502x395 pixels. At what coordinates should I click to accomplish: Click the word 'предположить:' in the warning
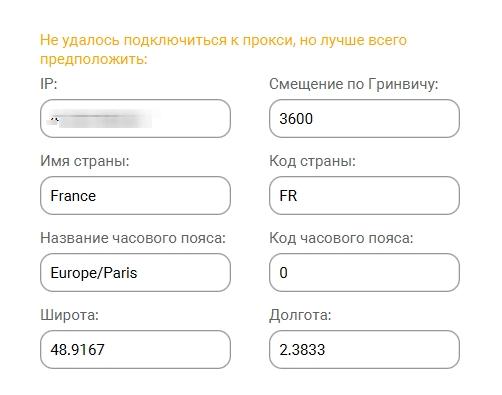(x=94, y=59)
